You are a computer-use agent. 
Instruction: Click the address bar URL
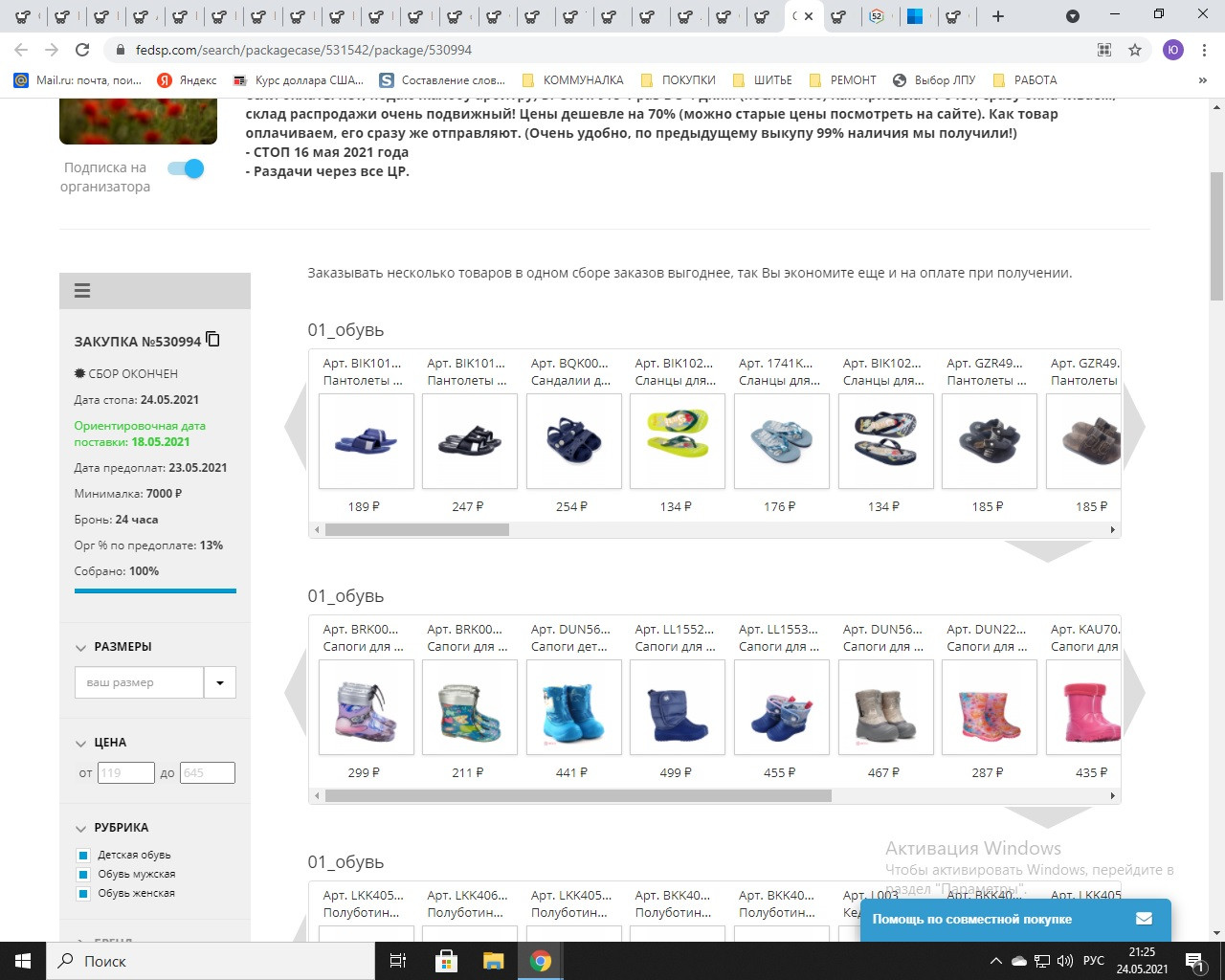(x=303, y=50)
